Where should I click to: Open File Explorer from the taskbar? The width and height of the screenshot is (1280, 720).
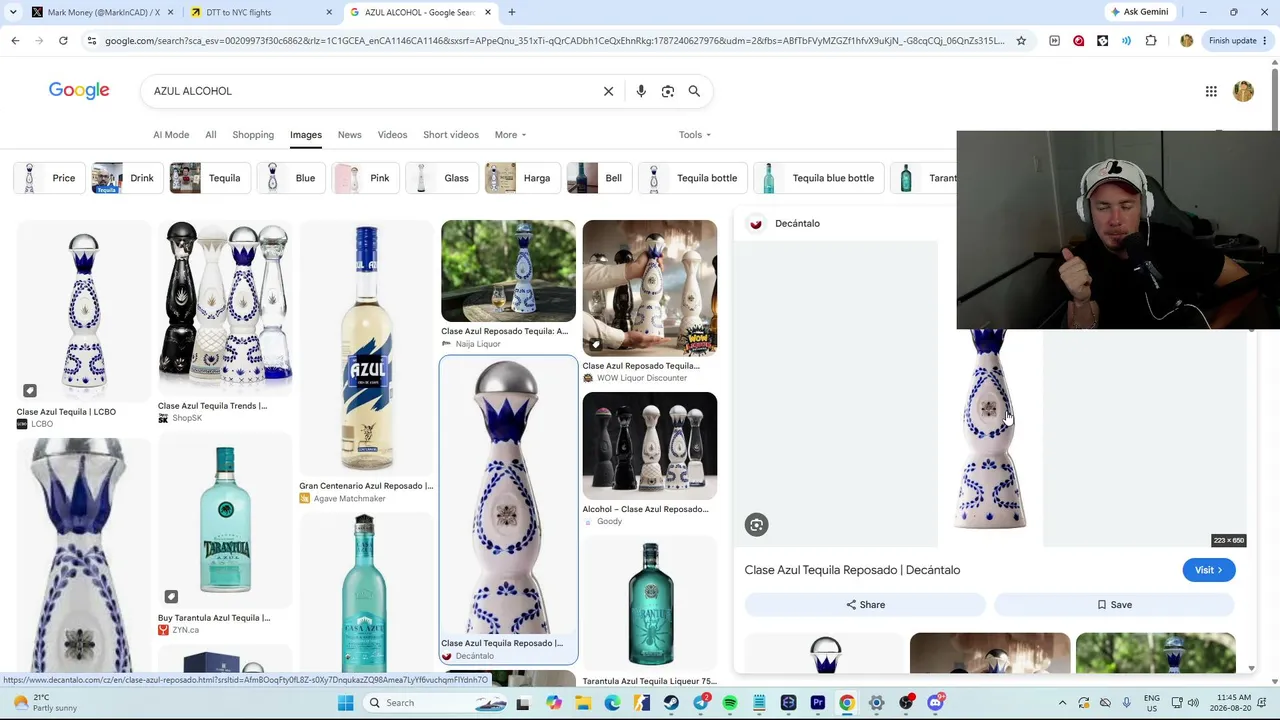coord(583,703)
